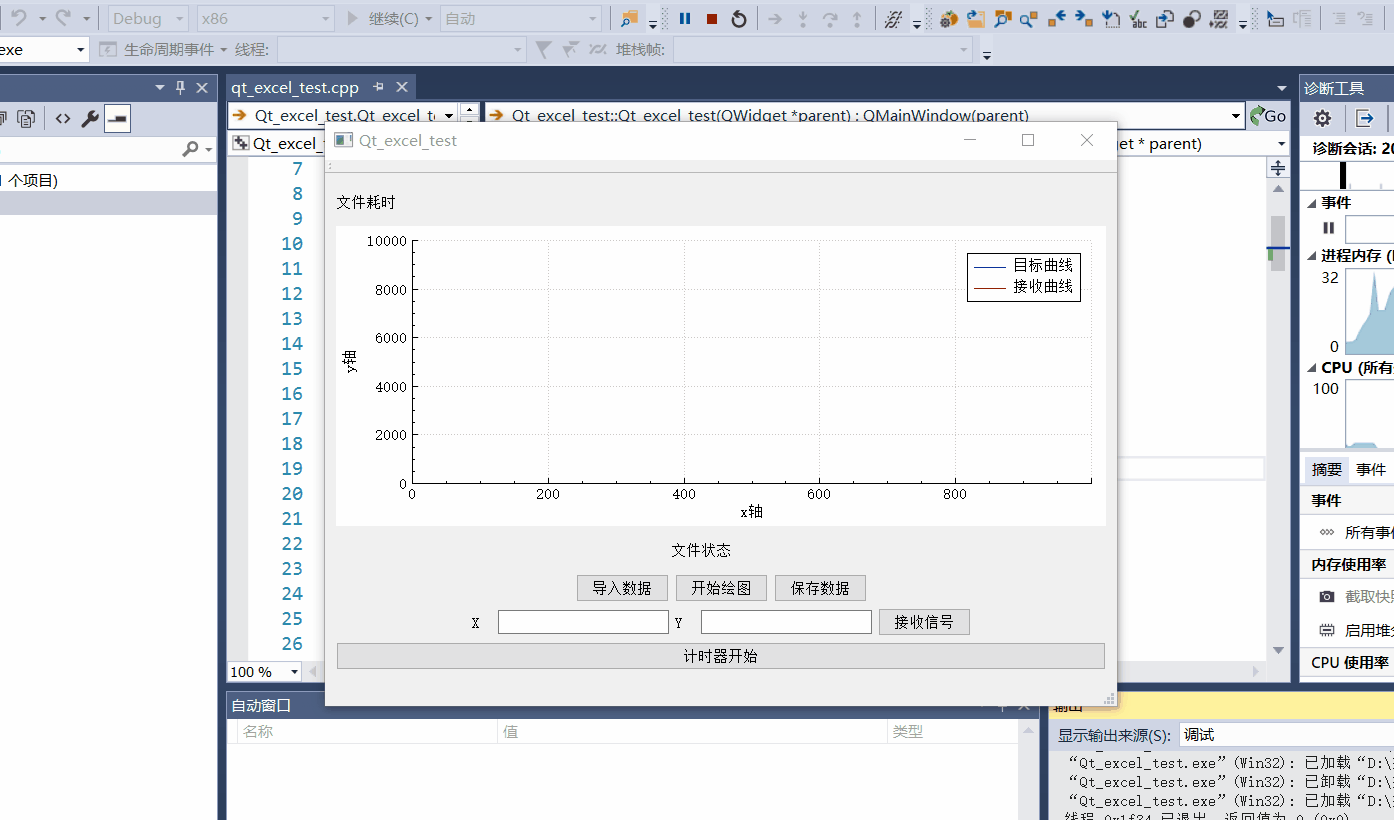Click the 接收信号 button
Screen dimensions: 1394x820
pos(924,622)
